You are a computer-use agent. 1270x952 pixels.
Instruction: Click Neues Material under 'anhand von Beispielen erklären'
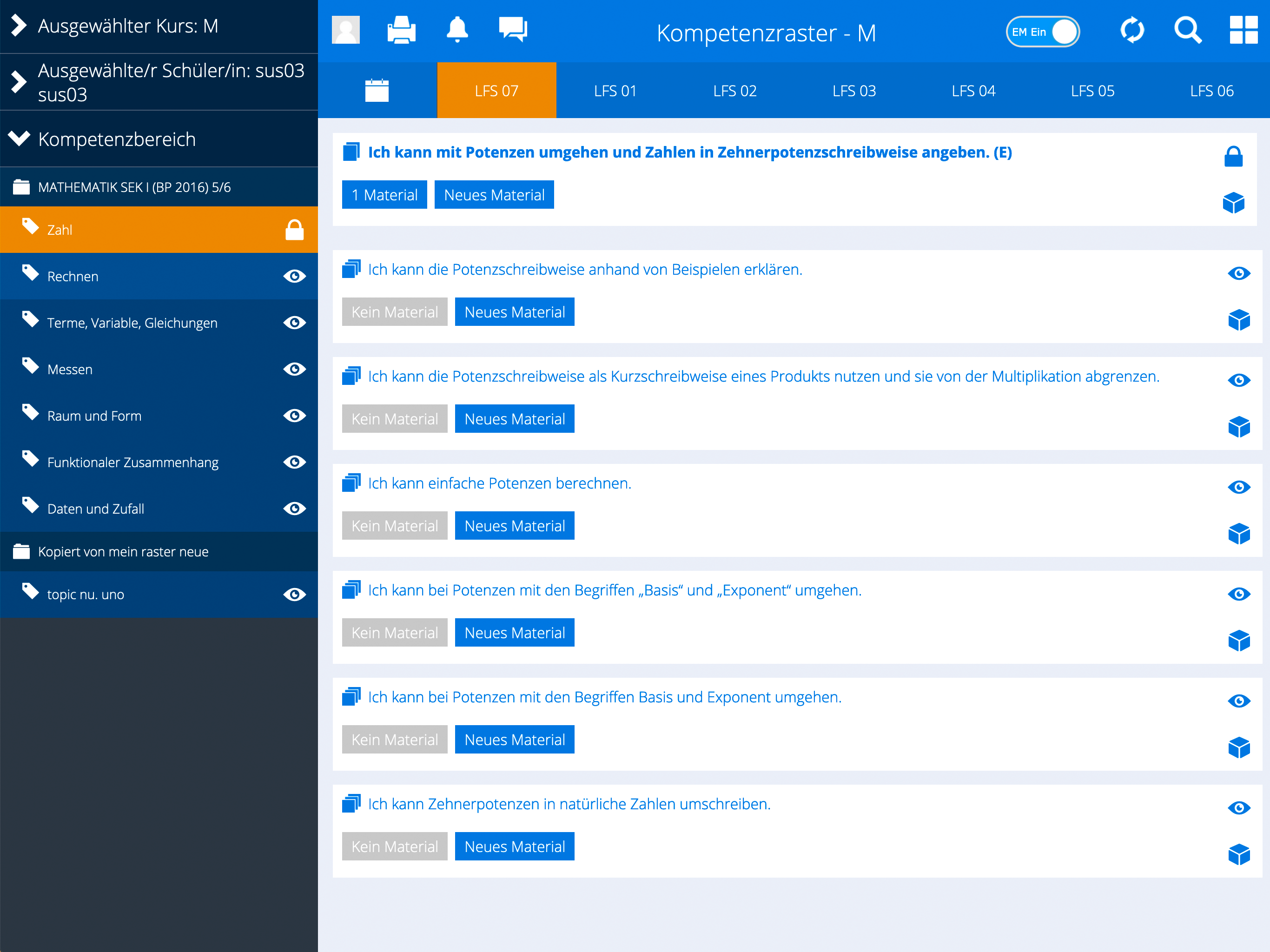(515, 312)
